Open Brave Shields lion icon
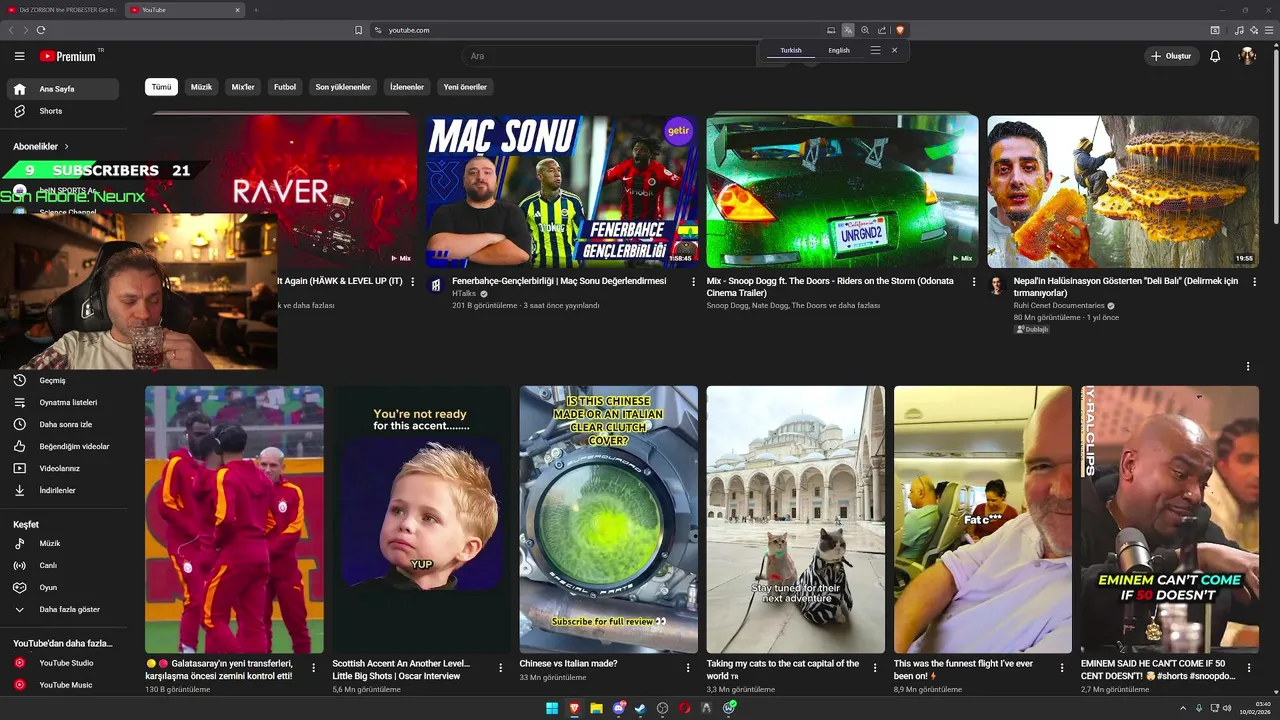 coord(900,30)
